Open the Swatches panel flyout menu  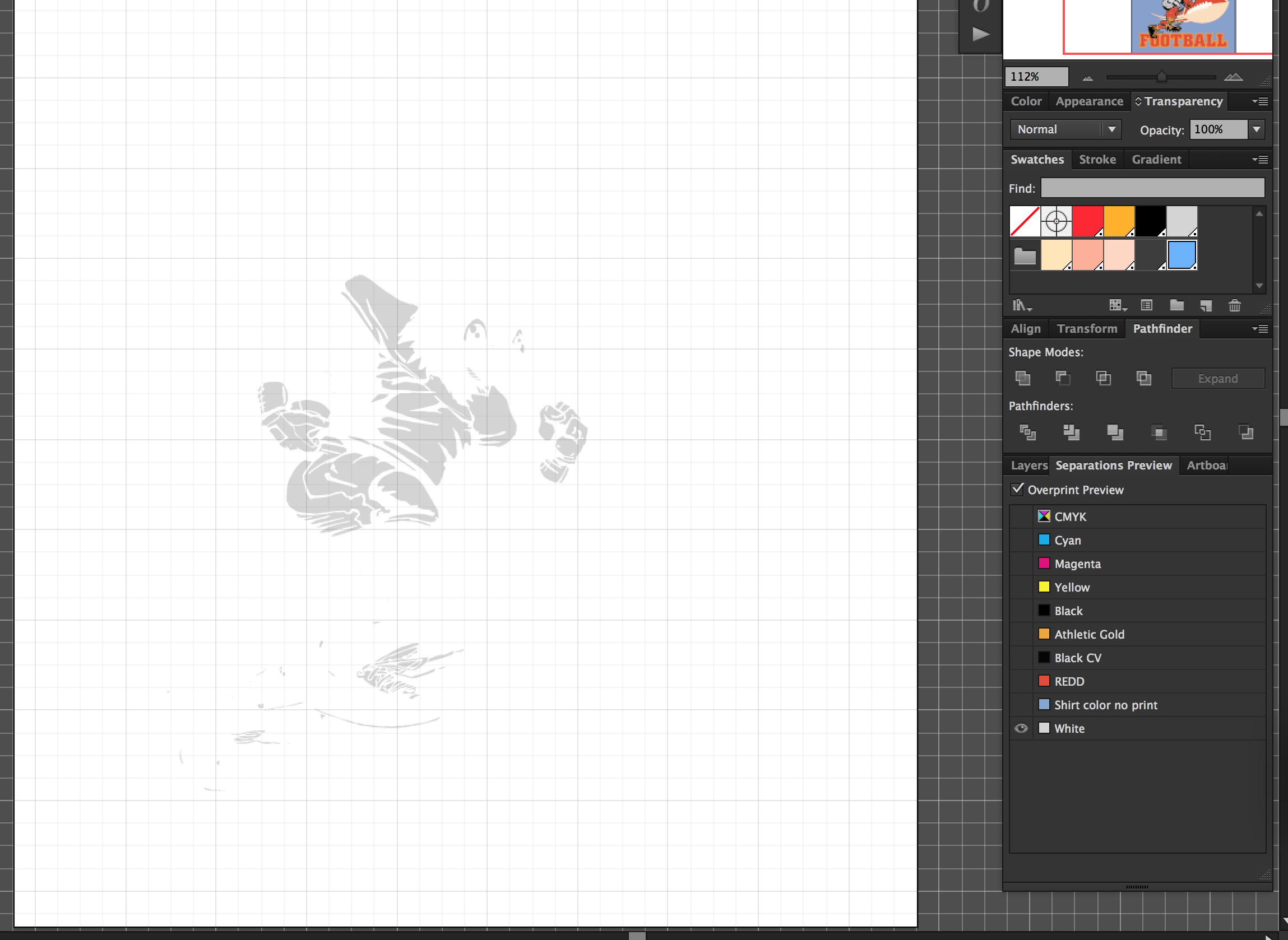[x=1259, y=160]
